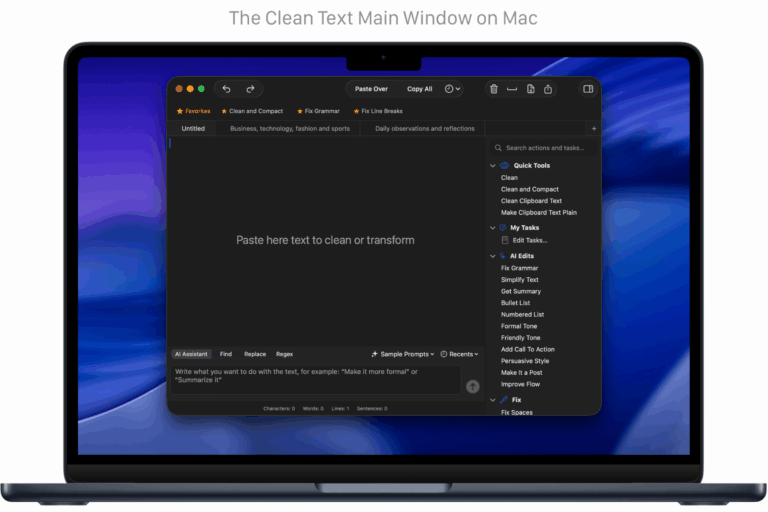
Task: Switch to the Regex tab
Action: click(284, 354)
